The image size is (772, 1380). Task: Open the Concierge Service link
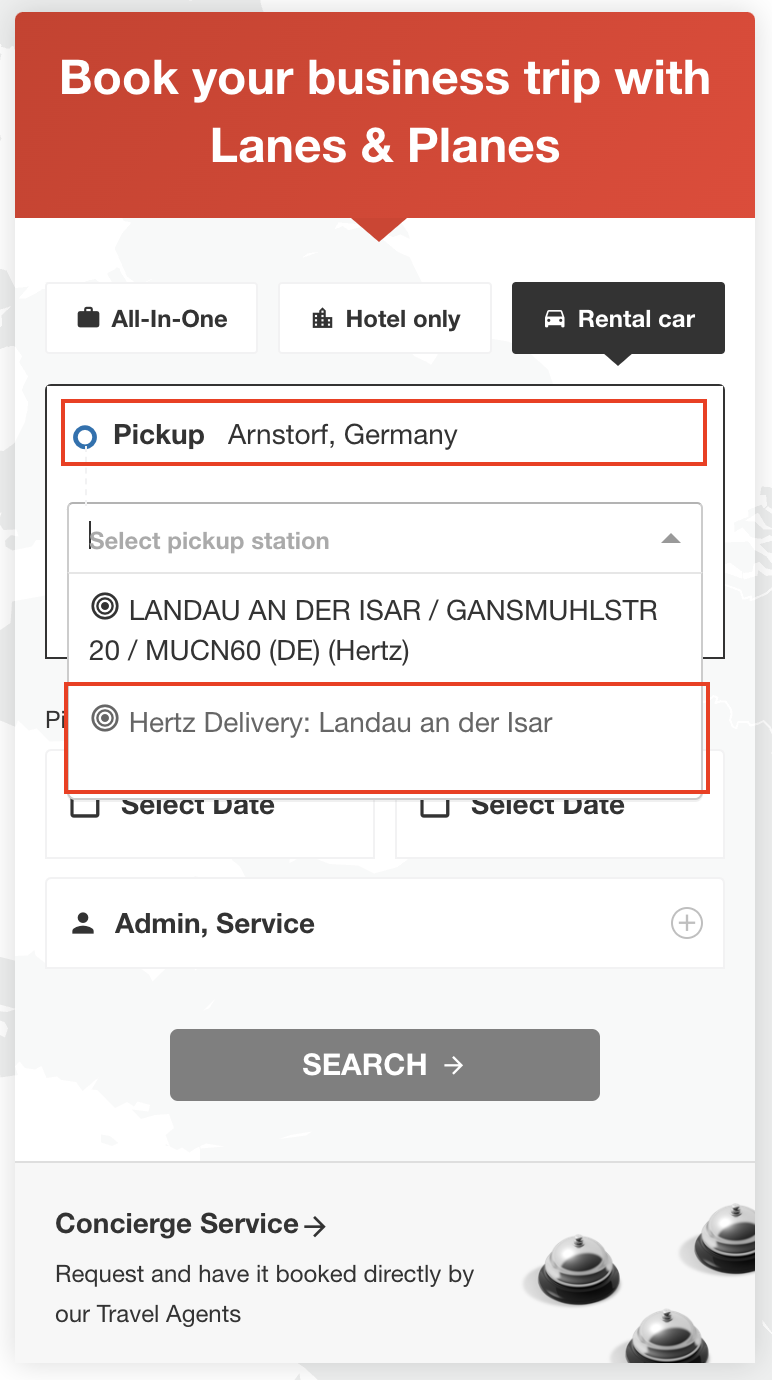tap(176, 1222)
